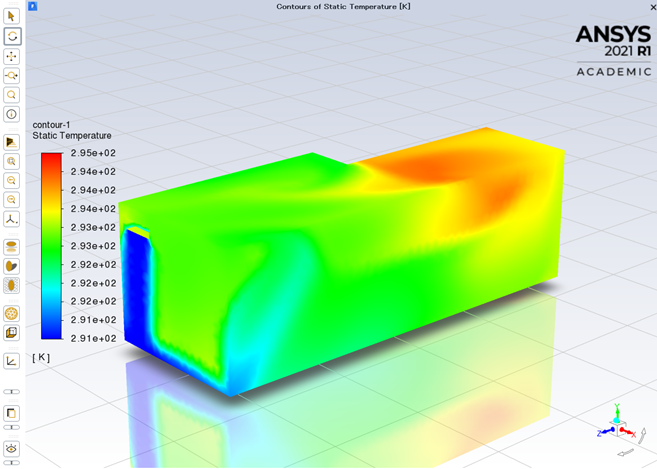Activate the Pan view tool
Viewport: 657px width, 469px height.
11,56
